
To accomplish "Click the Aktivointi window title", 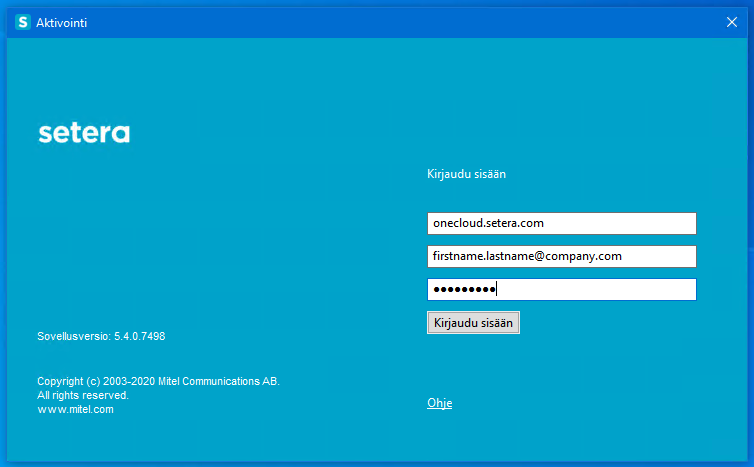I will [62, 23].
